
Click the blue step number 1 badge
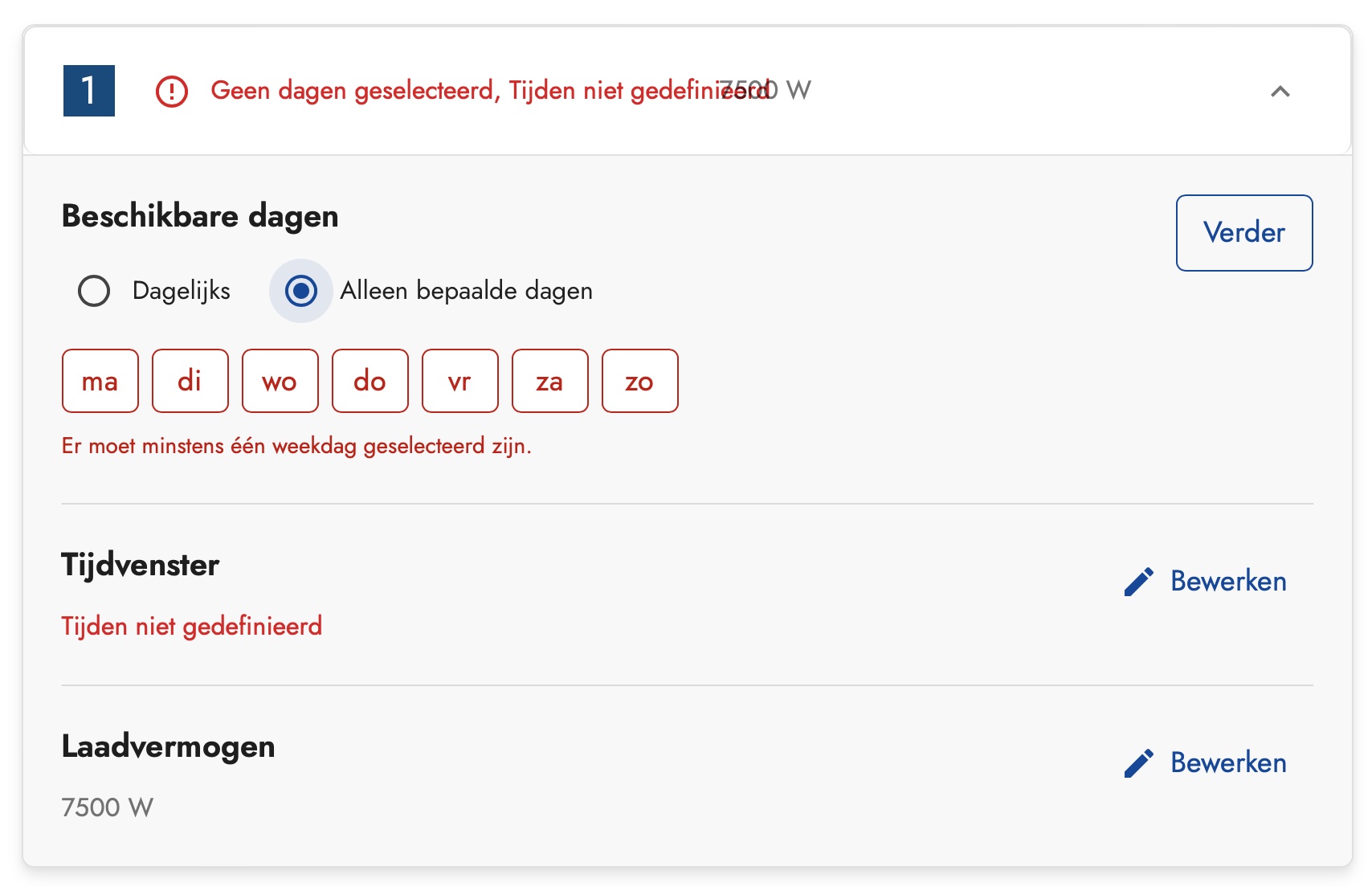pos(89,91)
